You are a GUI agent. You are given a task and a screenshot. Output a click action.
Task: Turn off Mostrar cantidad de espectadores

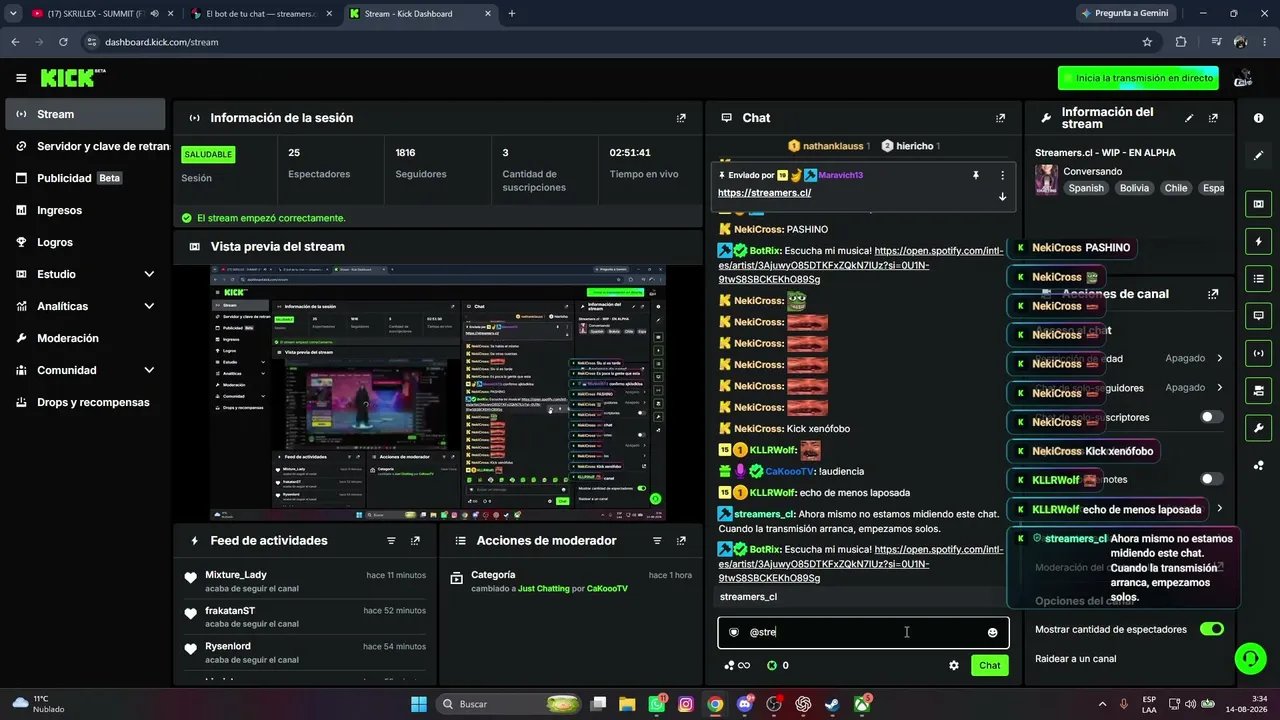pos(1211,629)
